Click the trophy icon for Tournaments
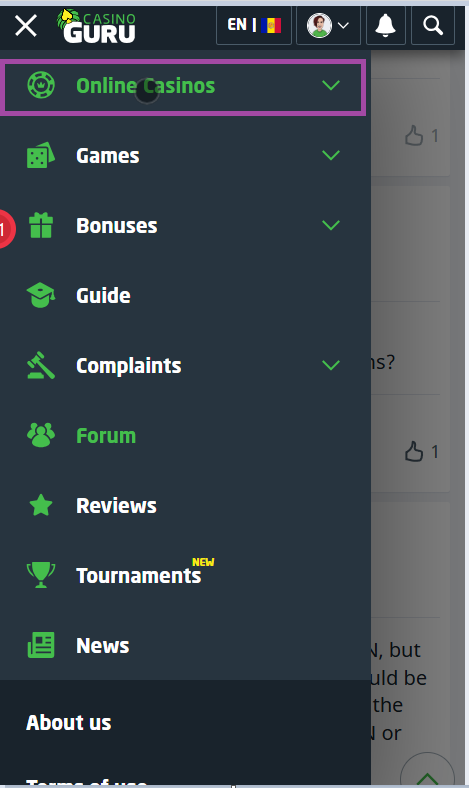This screenshot has height=788, width=469. (x=41, y=575)
